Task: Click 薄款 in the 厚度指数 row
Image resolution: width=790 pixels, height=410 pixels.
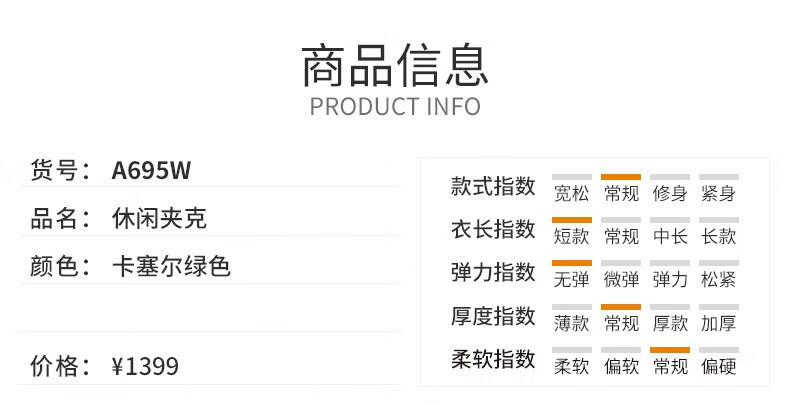Action: point(571,323)
